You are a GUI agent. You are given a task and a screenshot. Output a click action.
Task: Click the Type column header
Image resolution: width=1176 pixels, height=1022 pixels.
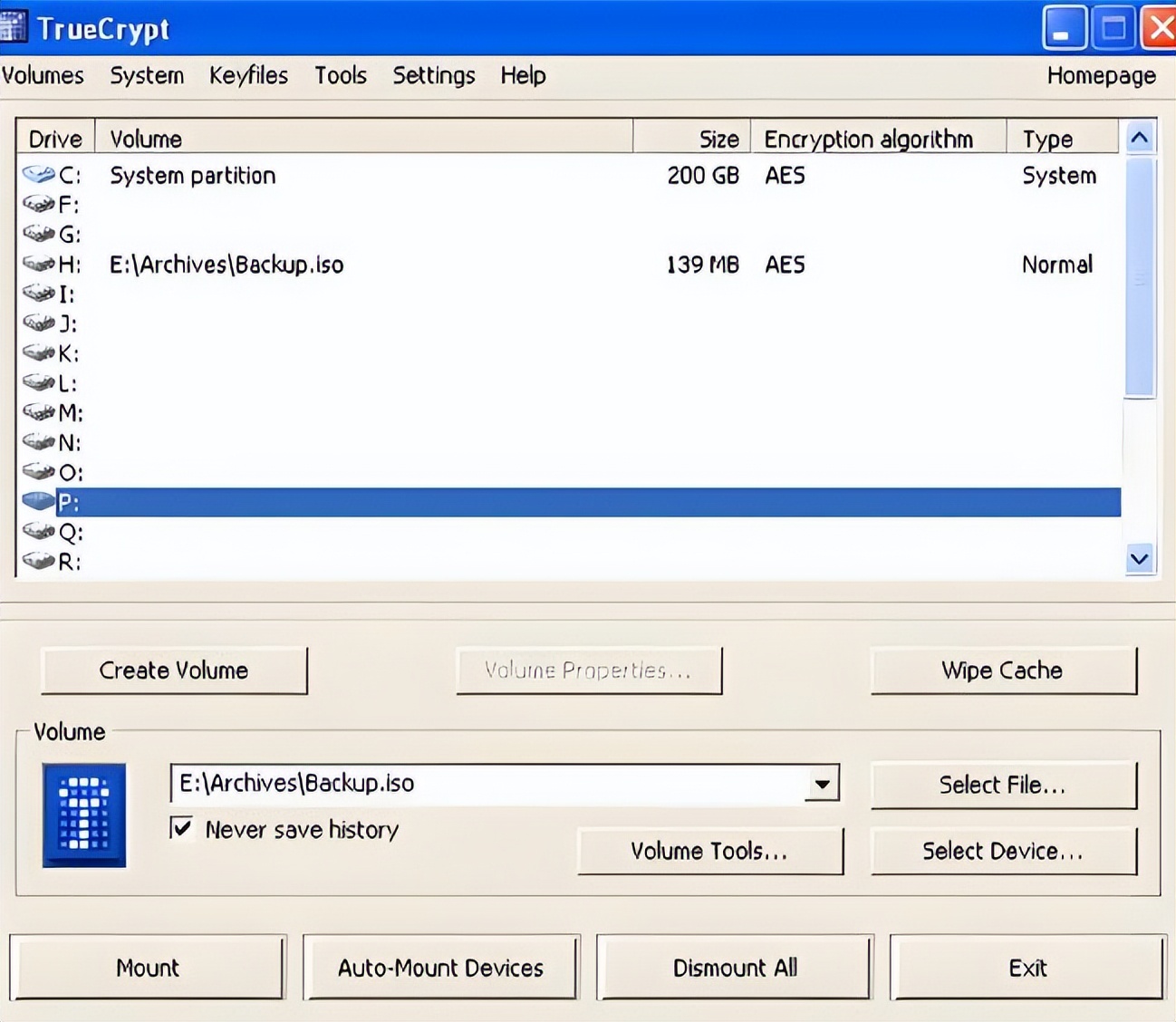[x=1064, y=139]
